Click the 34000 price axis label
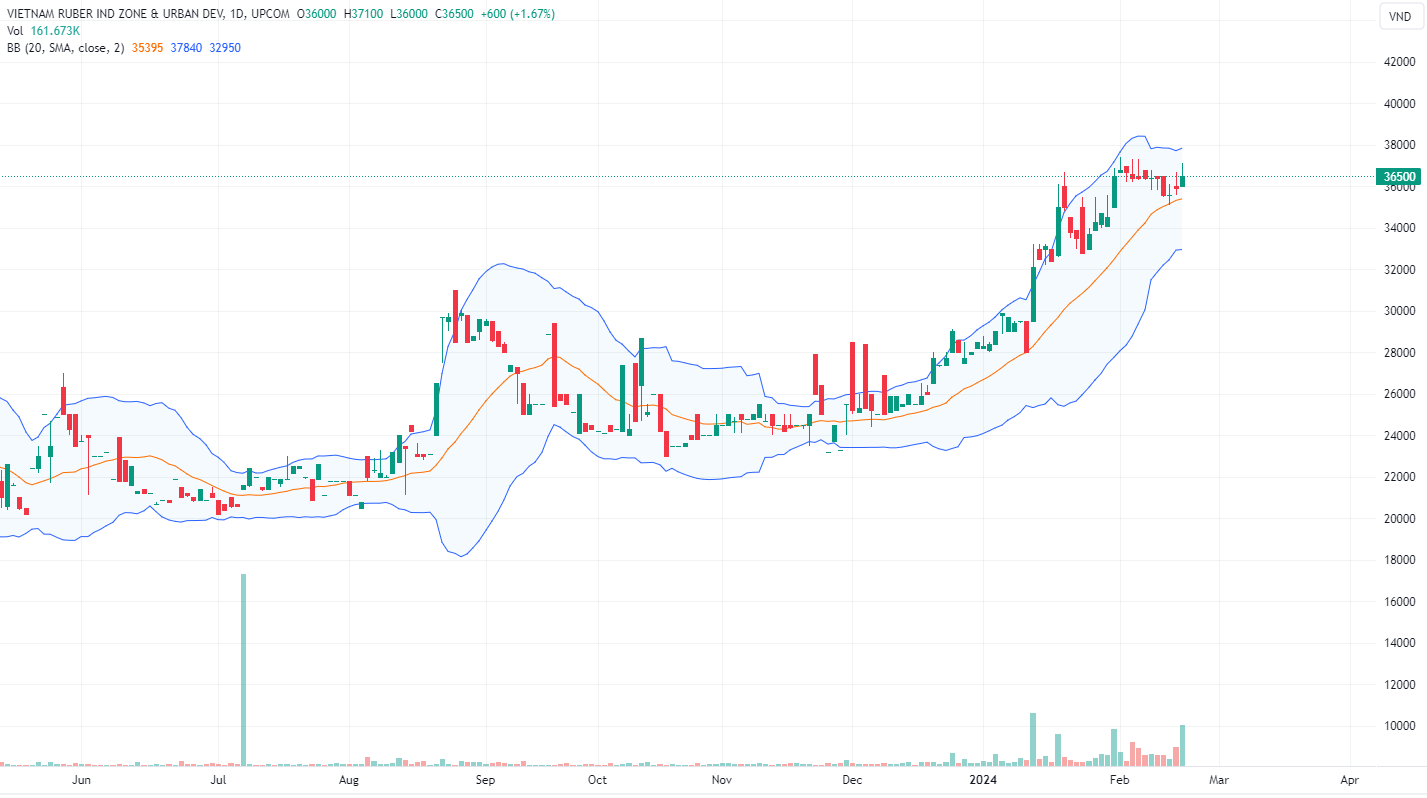Viewport: 1427px width, 798px height. (x=1397, y=228)
